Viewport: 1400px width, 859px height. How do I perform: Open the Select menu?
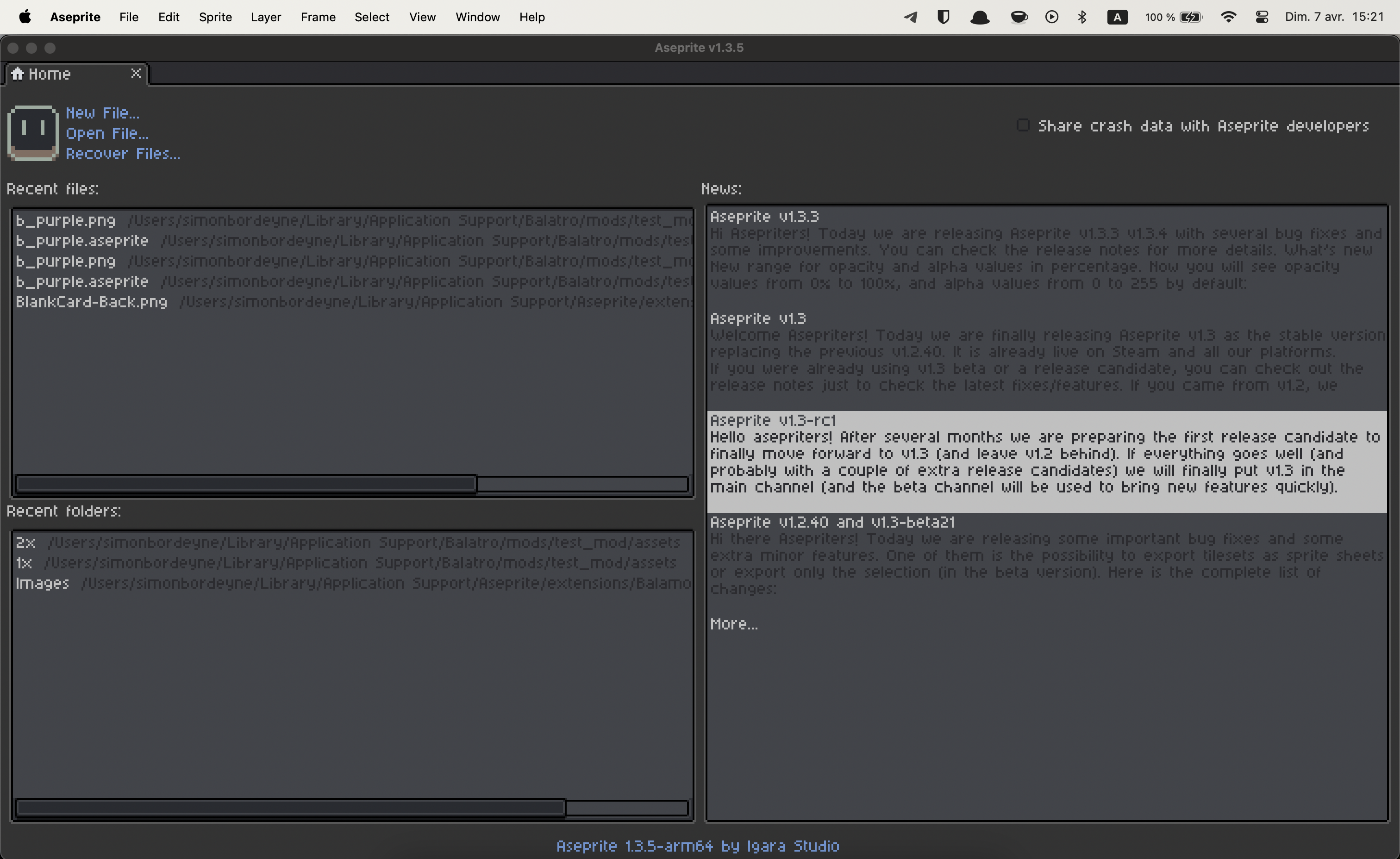click(x=372, y=17)
